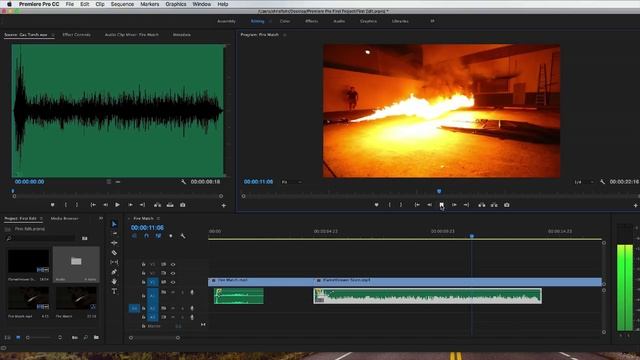Click Lift button in Program monitor
The height and width of the screenshot is (360, 640).
[482, 205]
